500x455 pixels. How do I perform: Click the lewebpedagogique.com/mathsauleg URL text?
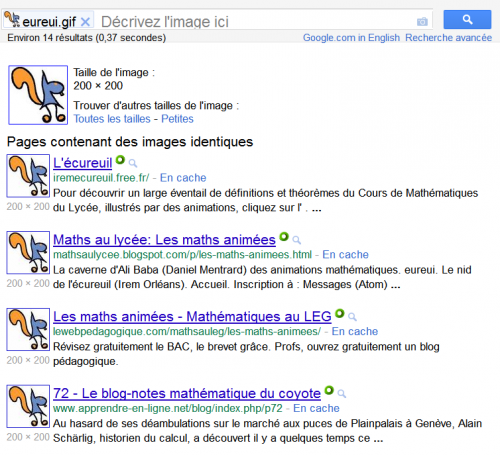(x=187, y=331)
